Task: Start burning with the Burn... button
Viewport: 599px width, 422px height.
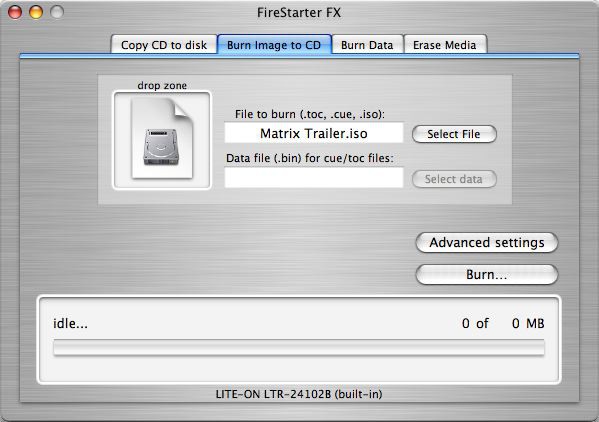Action: coord(487,275)
